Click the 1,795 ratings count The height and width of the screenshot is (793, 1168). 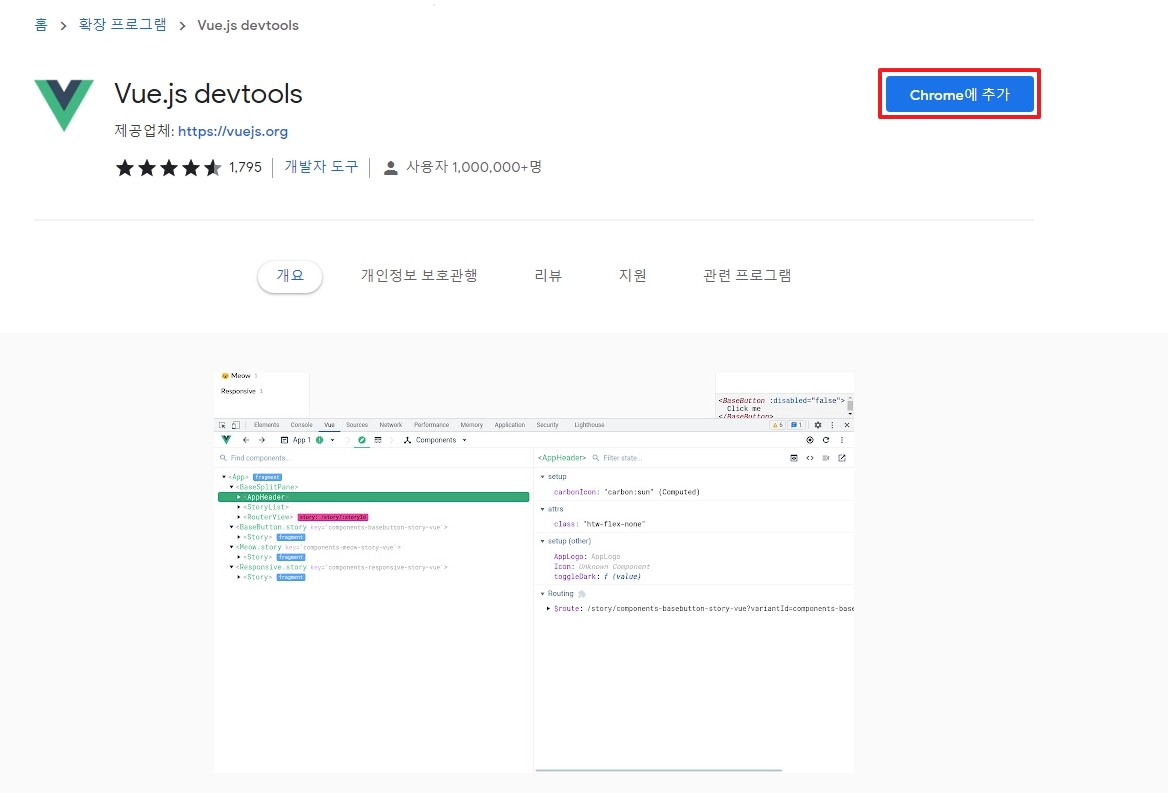[245, 168]
